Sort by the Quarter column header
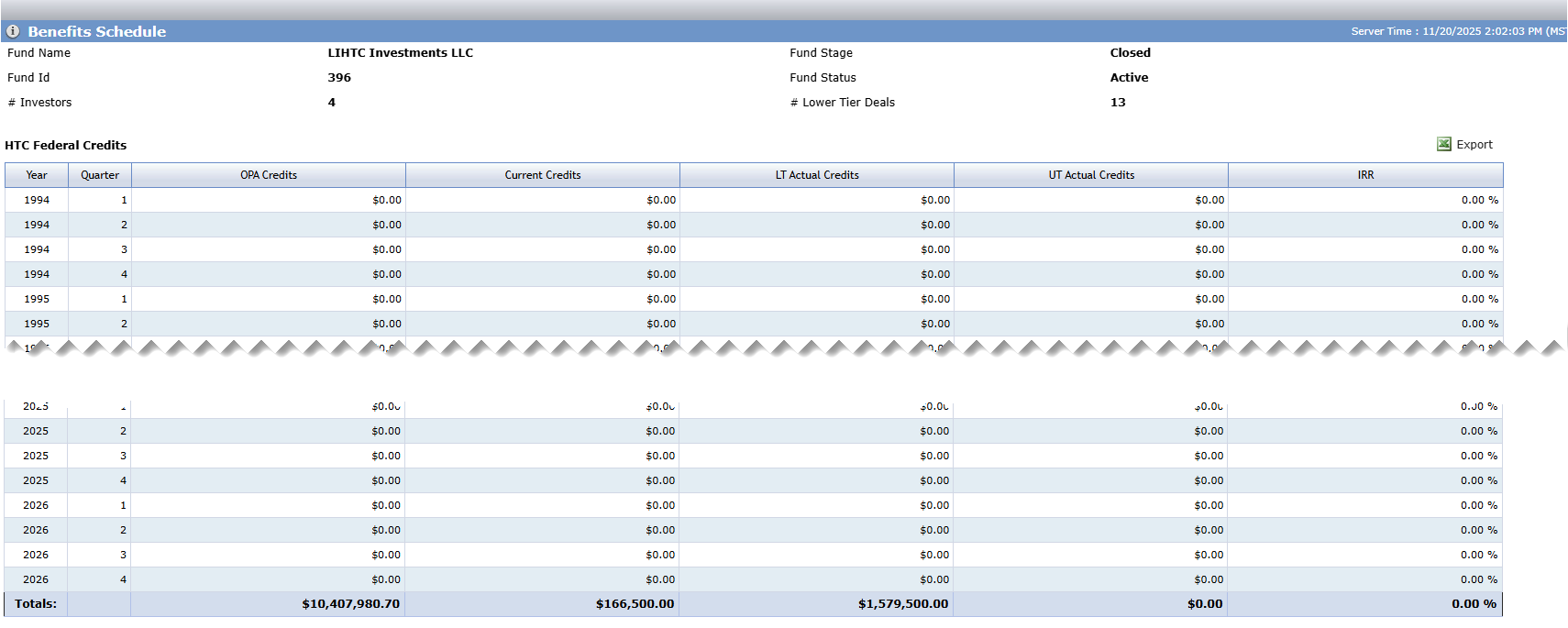 point(100,175)
